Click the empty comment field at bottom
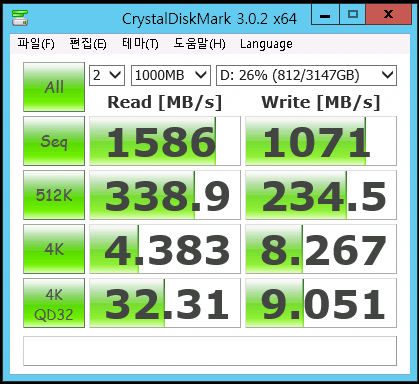419x384 pixels. click(210, 351)
